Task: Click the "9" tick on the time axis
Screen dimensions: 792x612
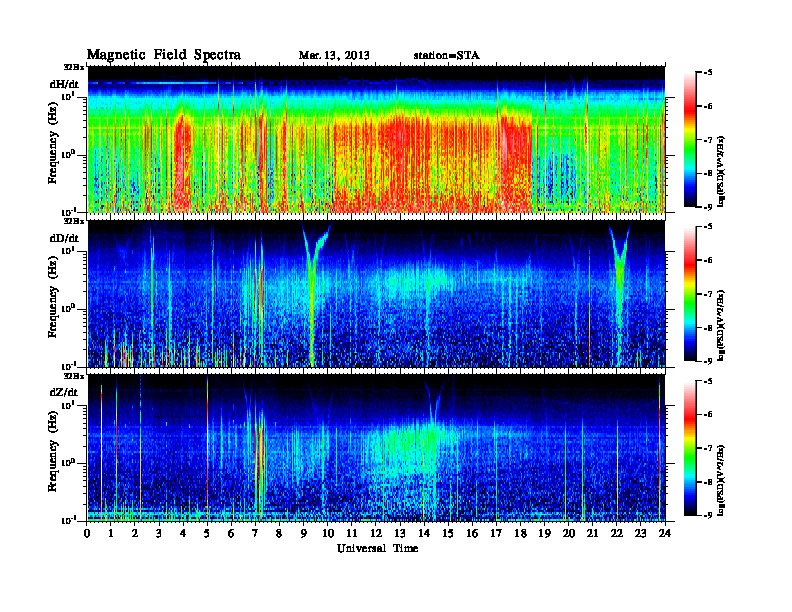Action: [x=304, y=533]
